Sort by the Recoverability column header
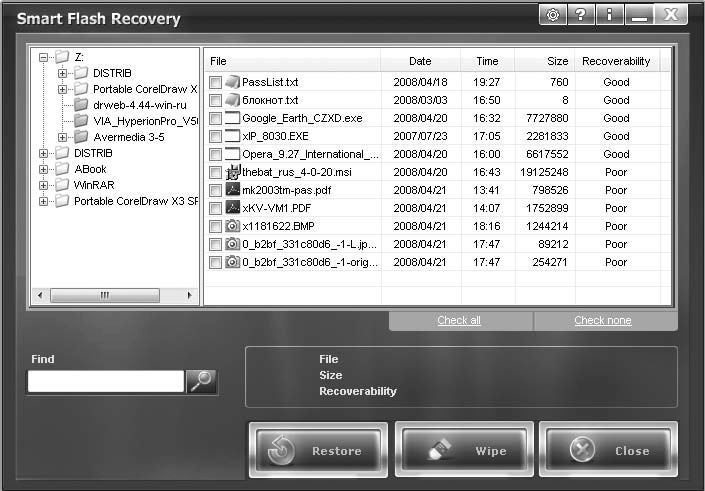 click(616, 61)
